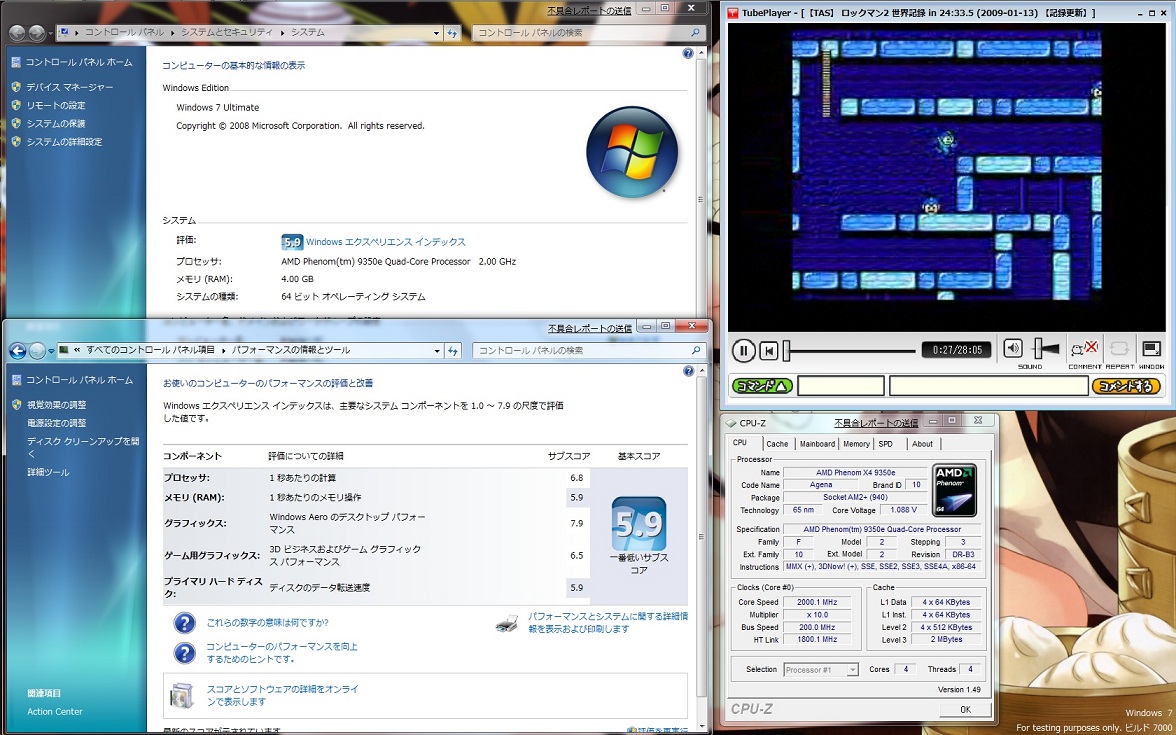The width and height of the screenshot is (1176, 735).
Task: Click the OK button in CPU-Z
Action: point(964,710)
